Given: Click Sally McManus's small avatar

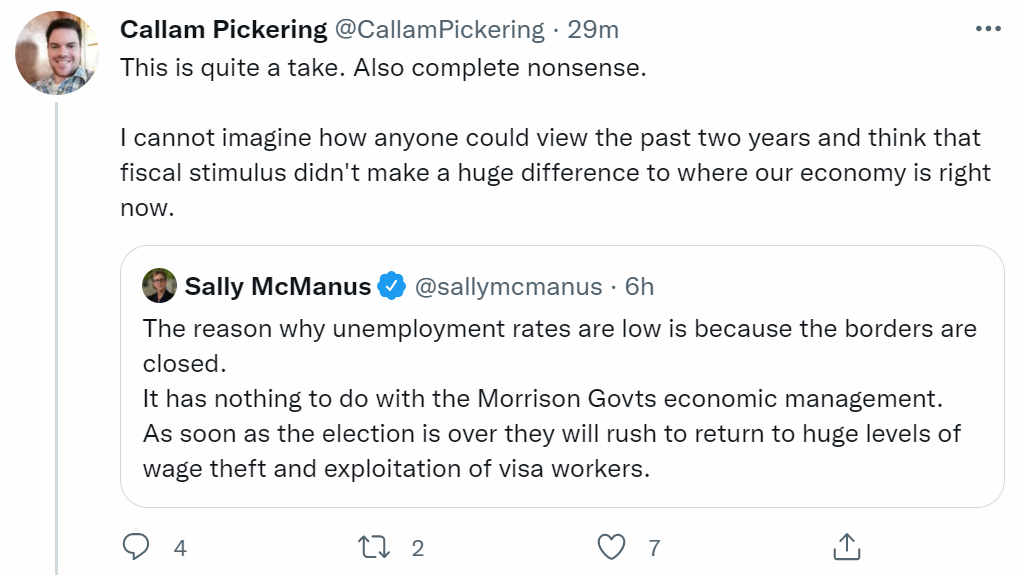Looking at the screenshot, I should click(x=160, y=286).
